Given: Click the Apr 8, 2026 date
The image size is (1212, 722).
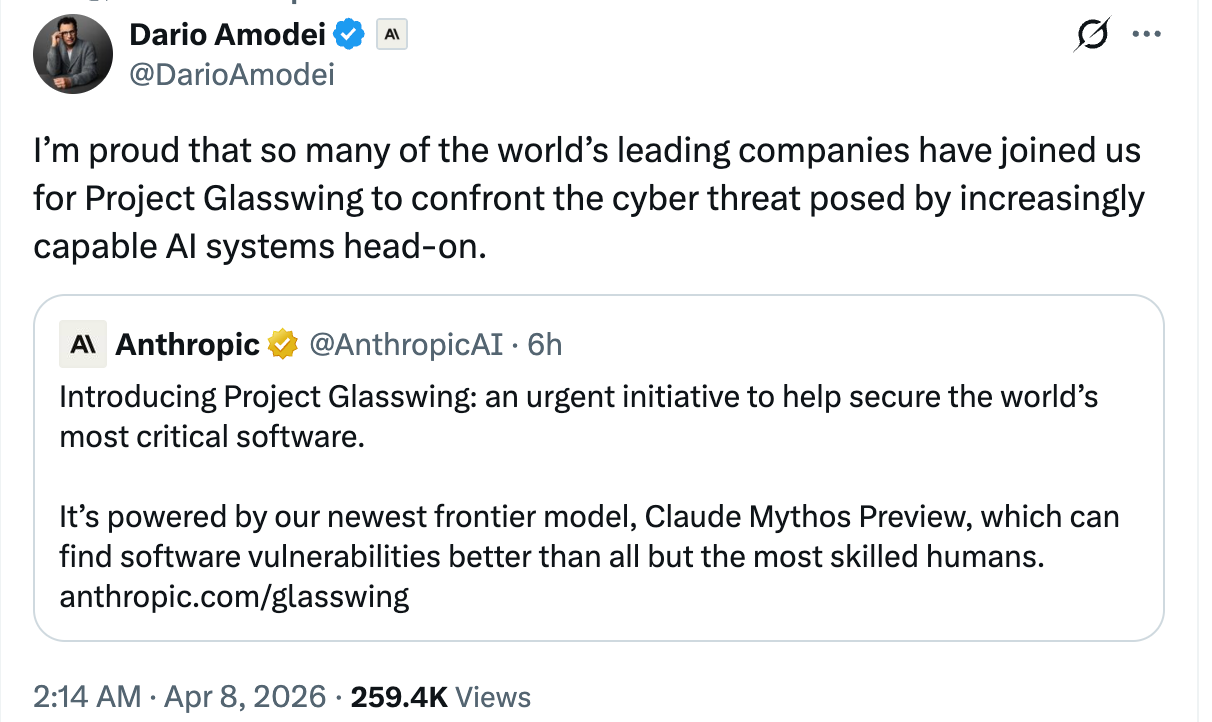Looking at the screenshot, I should [245, 697].
